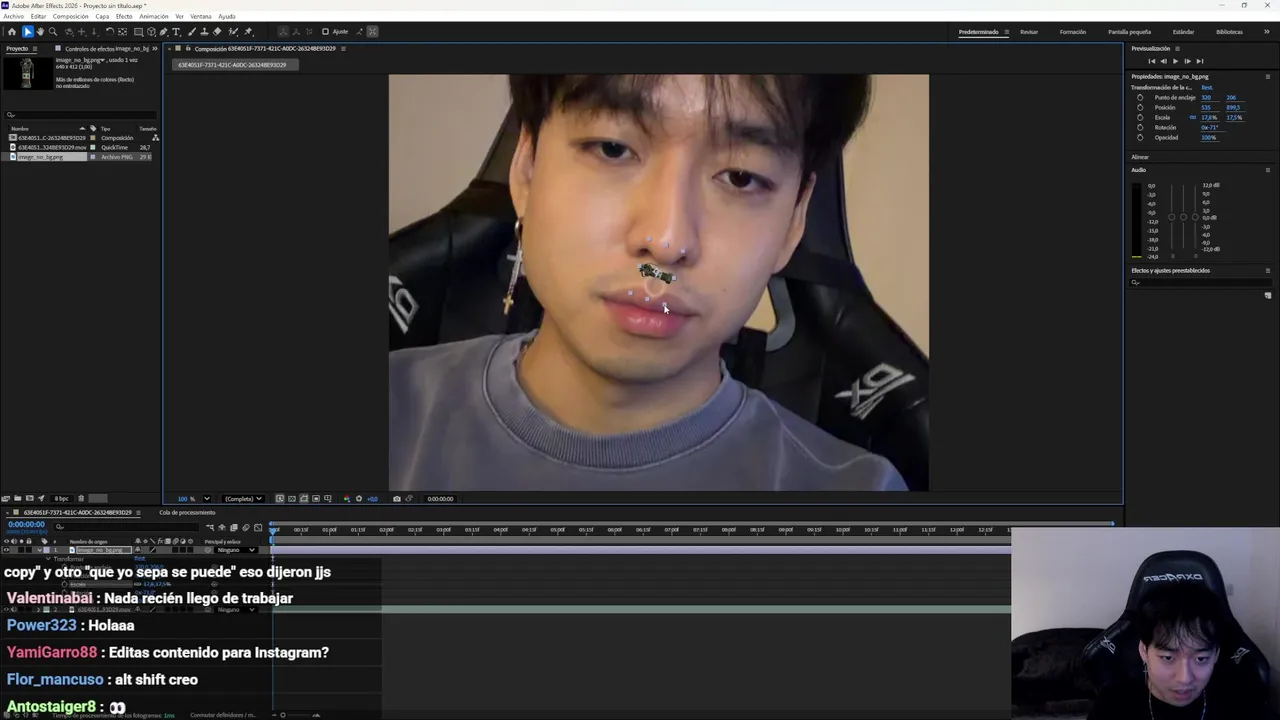Open the Archivo menu
1280x720 pixels.
(x=13, y=16)
